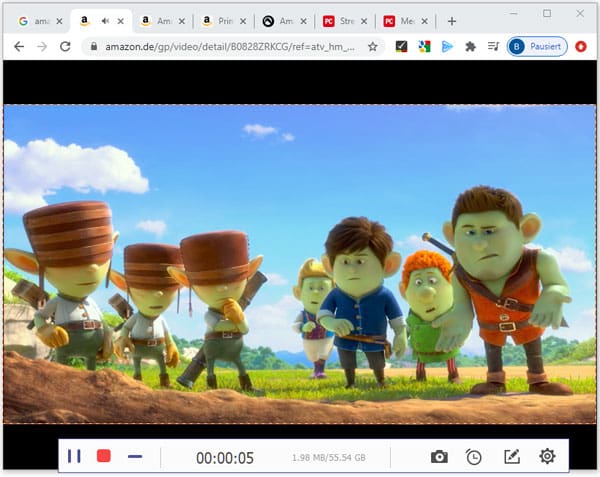Stop recording with the red square button
This screenshot has width=600, height=477.
pyautogui.click(x=104, y=456)
